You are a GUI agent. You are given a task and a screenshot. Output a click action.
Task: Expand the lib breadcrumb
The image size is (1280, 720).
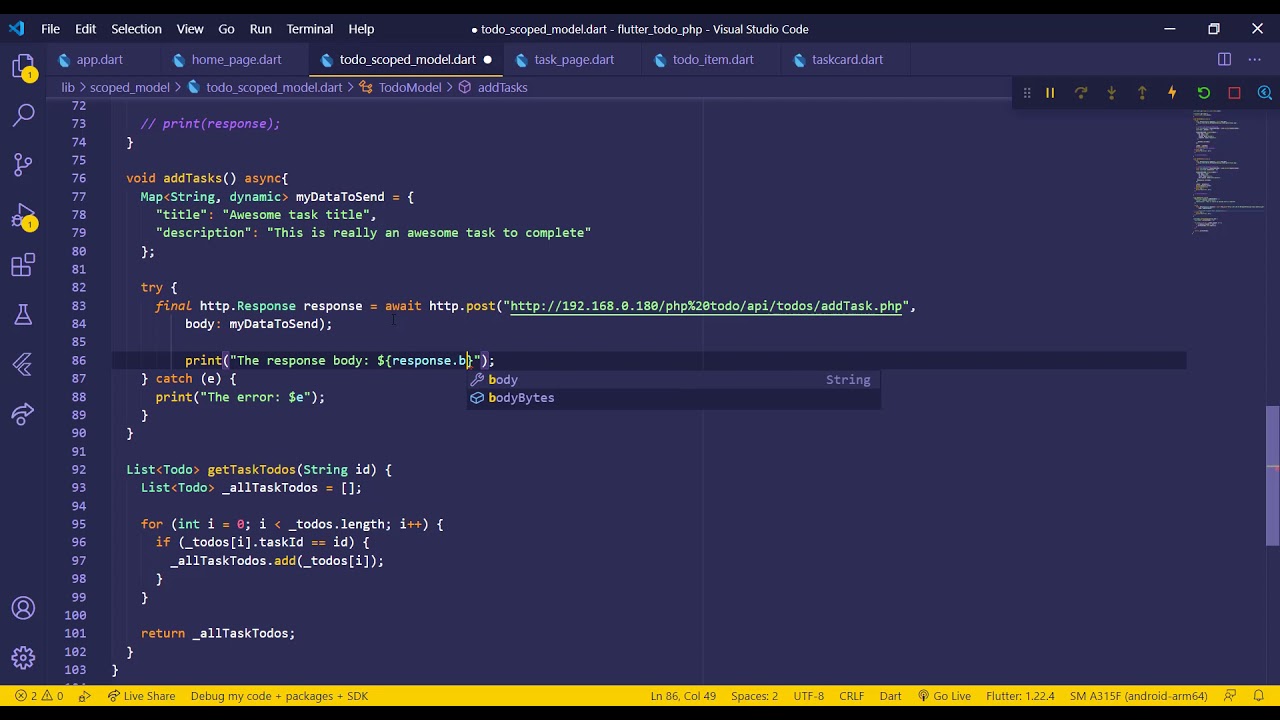click(68, 87)
